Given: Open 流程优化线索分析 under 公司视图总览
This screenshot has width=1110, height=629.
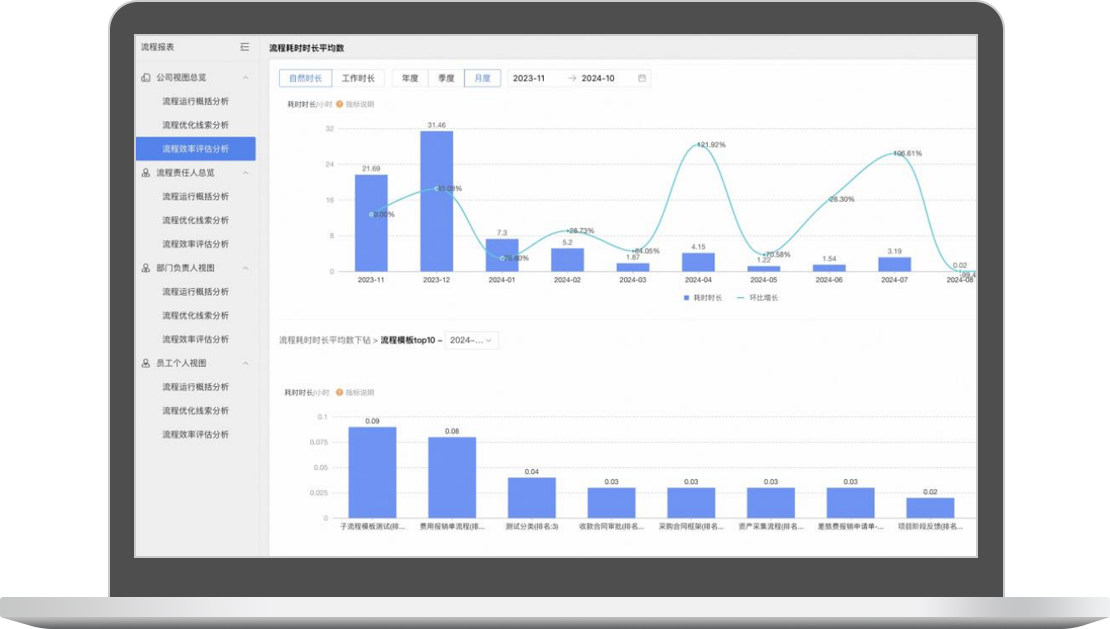Looking at the screenshot, I should [x=195, y=125].
